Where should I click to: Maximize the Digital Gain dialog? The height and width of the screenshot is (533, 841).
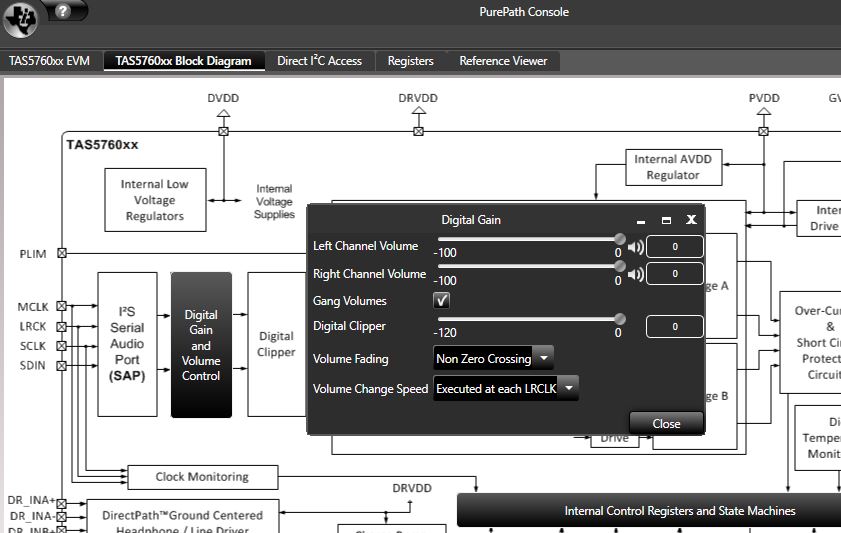click(666, 220)
